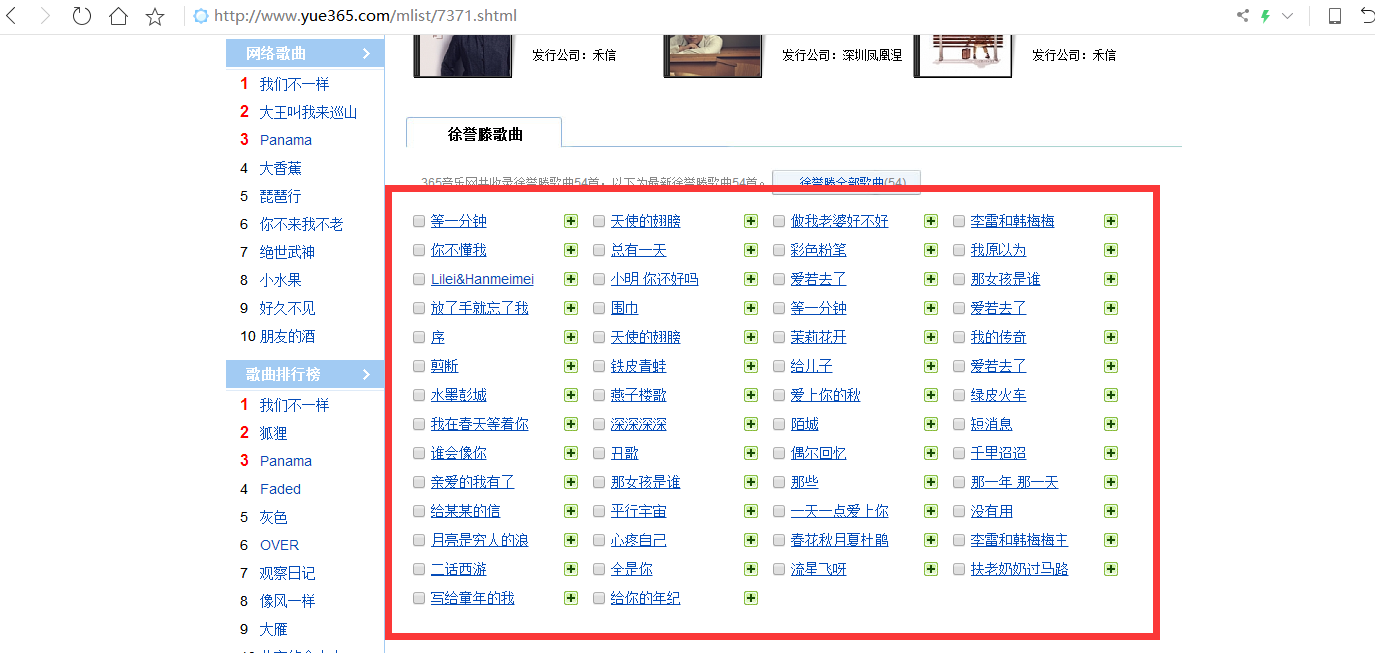Viewport: 1375px width, 653px height.
Task: Click the green plus next to 你不懂我
Action: (x=571, y=250)
